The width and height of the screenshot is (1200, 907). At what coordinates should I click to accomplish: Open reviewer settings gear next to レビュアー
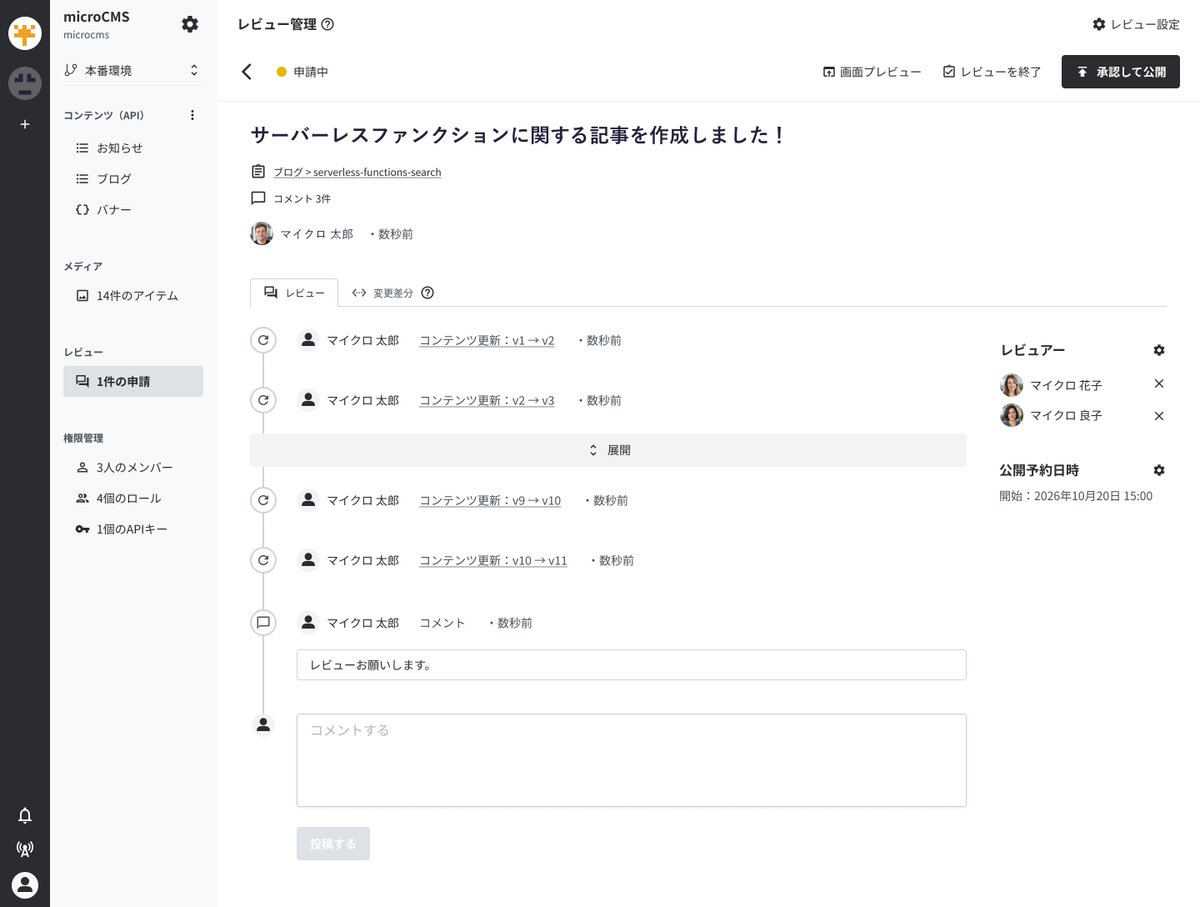click(x=1159, y=350)
